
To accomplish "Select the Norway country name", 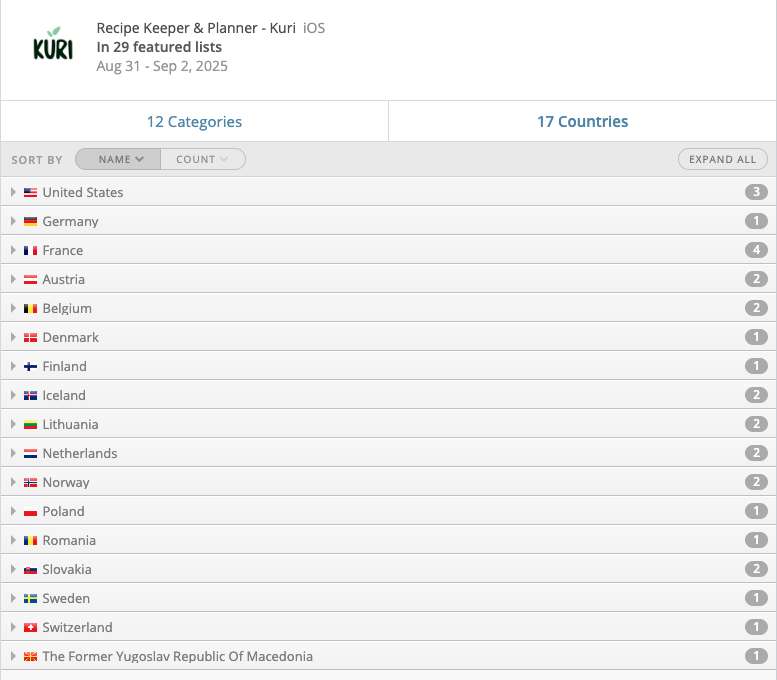I will point(66,482).
